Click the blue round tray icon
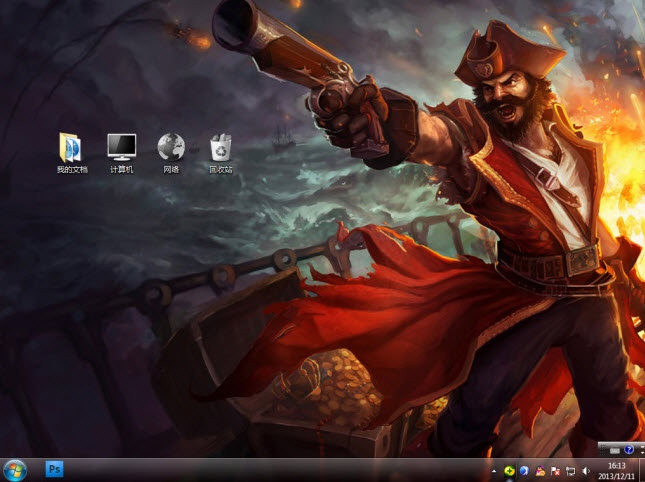This screenshot has width=645, height=482. click(524, 471)
